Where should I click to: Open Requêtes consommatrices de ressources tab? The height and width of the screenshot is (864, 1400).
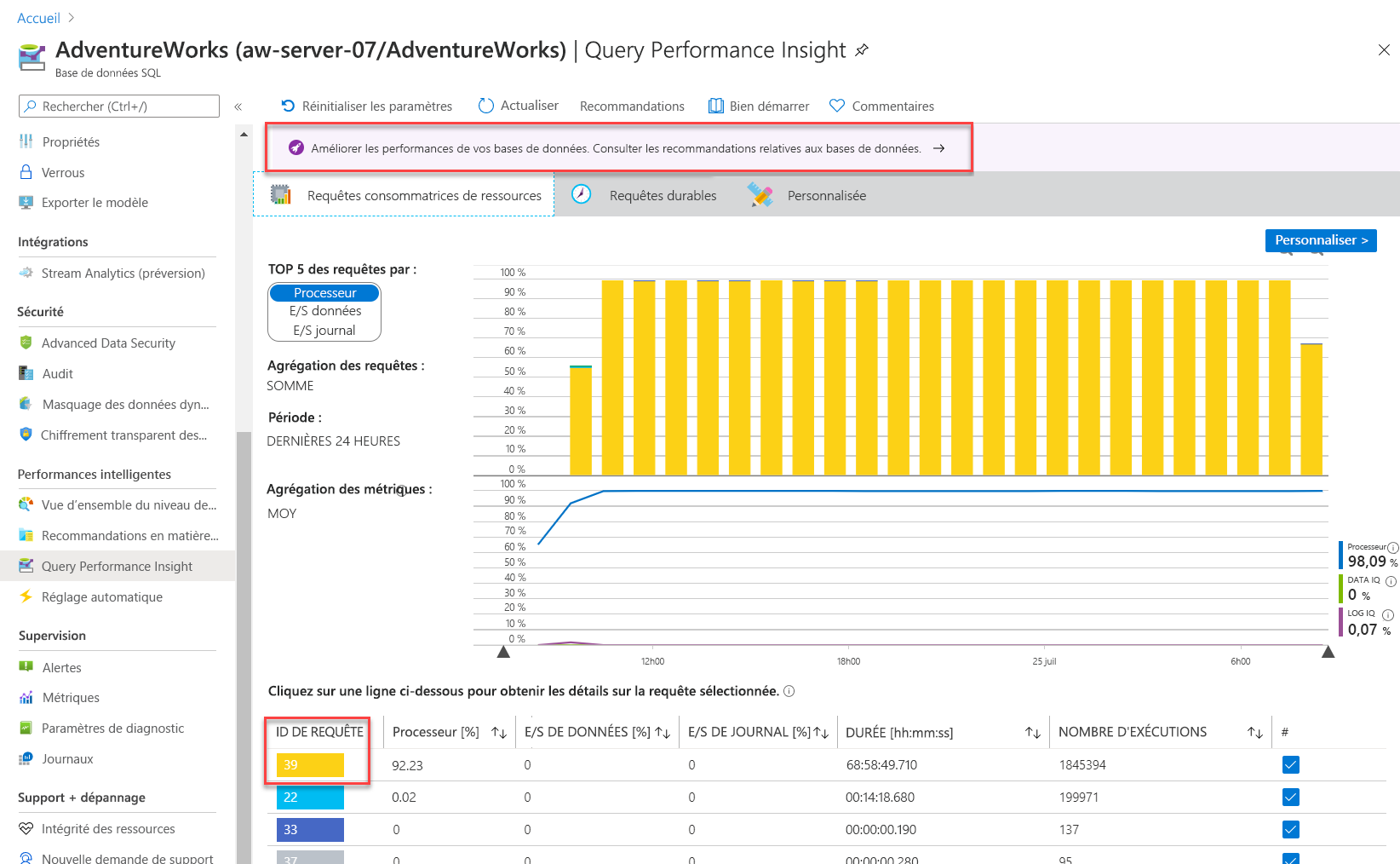[405, 195]
